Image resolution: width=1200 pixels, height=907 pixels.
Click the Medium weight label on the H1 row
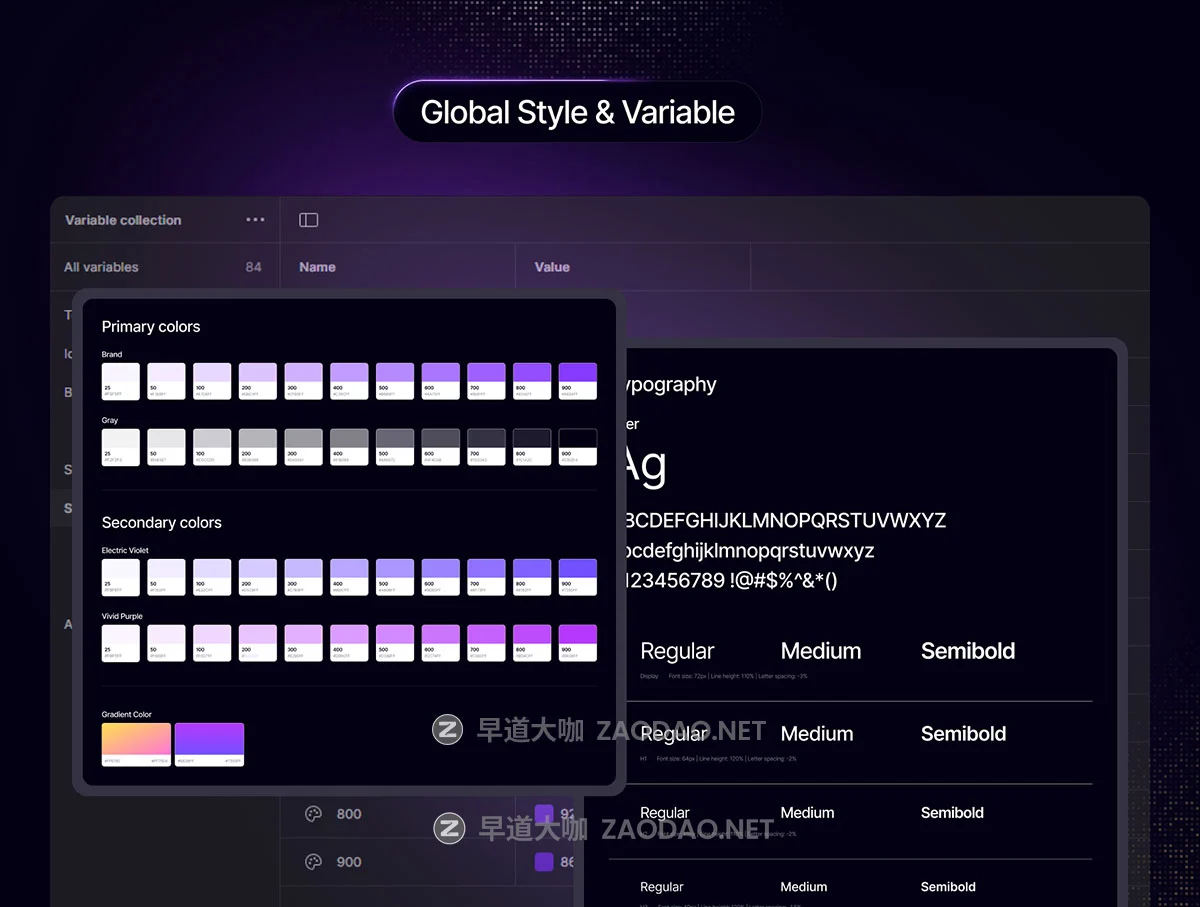pos(816,733)
